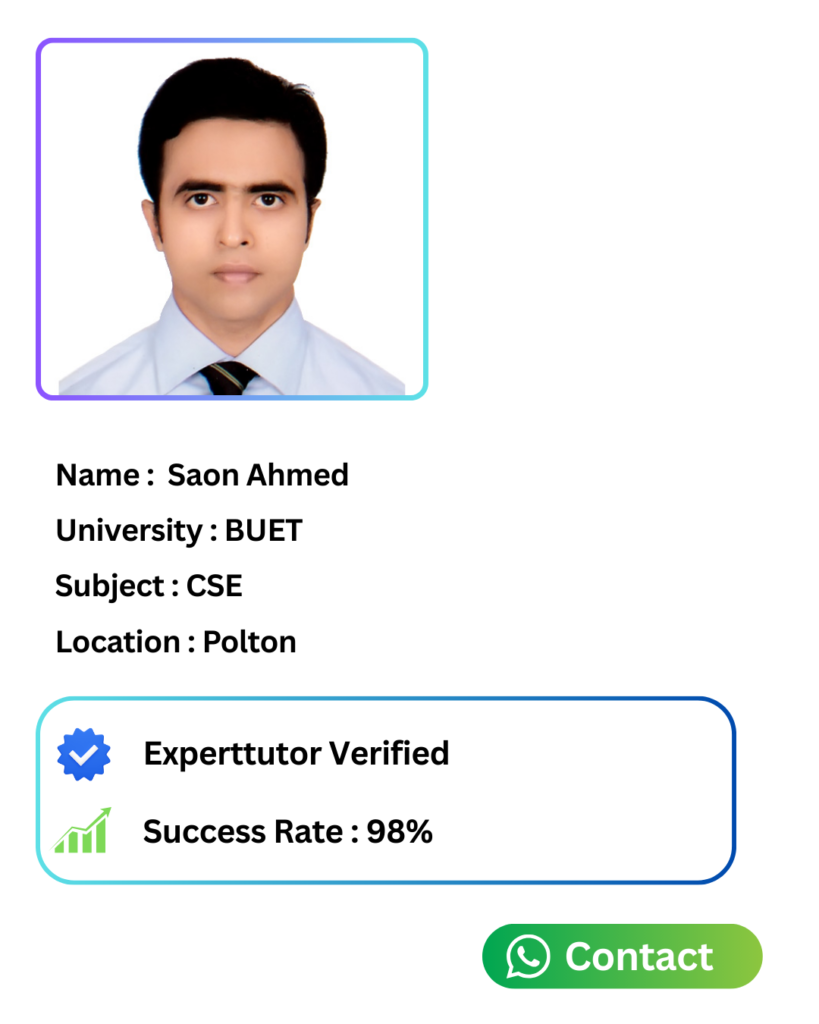Select the tutor name Saon Ahmed
The height and width of the screenshot is (1024, 819).
click(258, 475)
